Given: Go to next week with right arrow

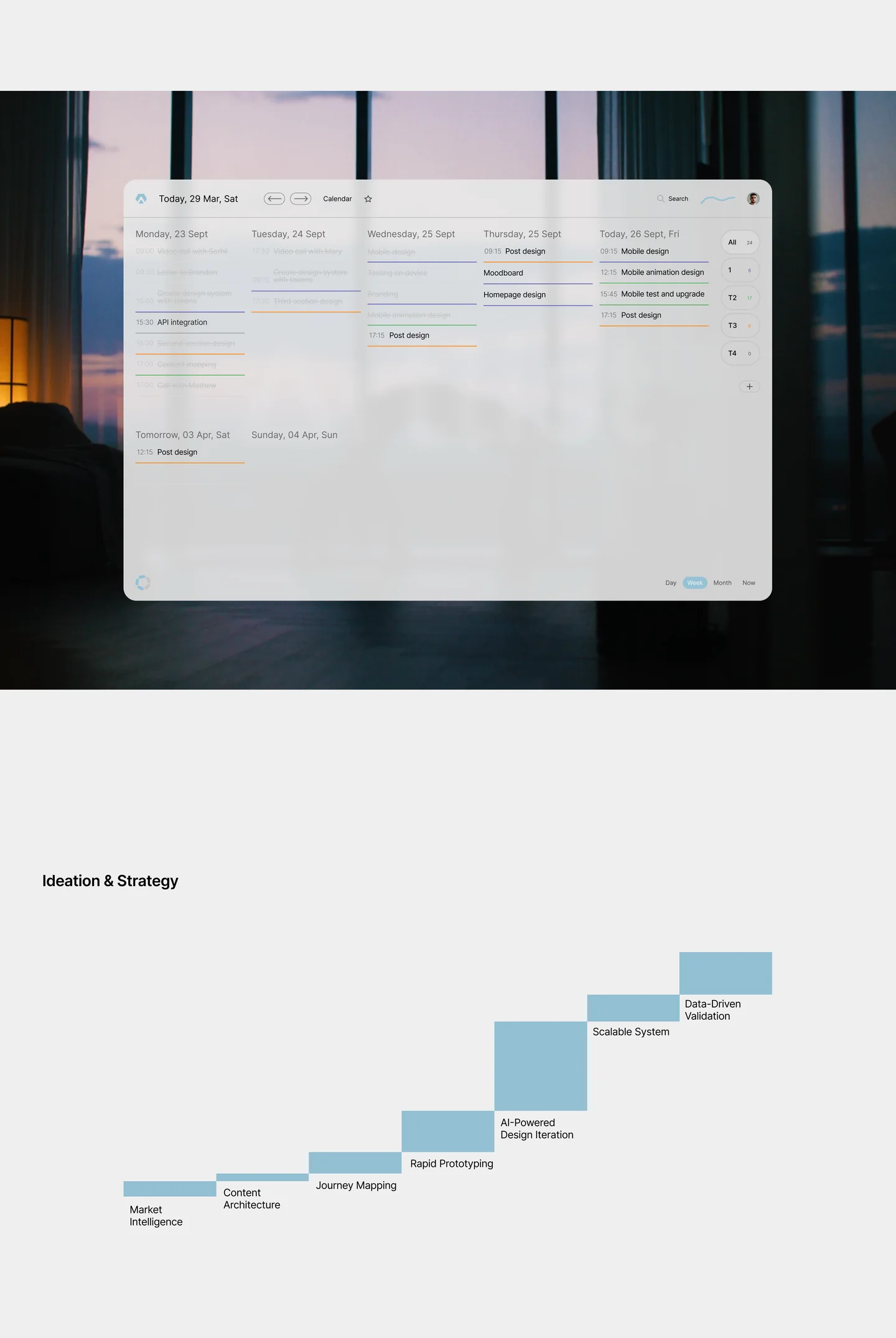Looking at the screenshot, I should 301,199.
